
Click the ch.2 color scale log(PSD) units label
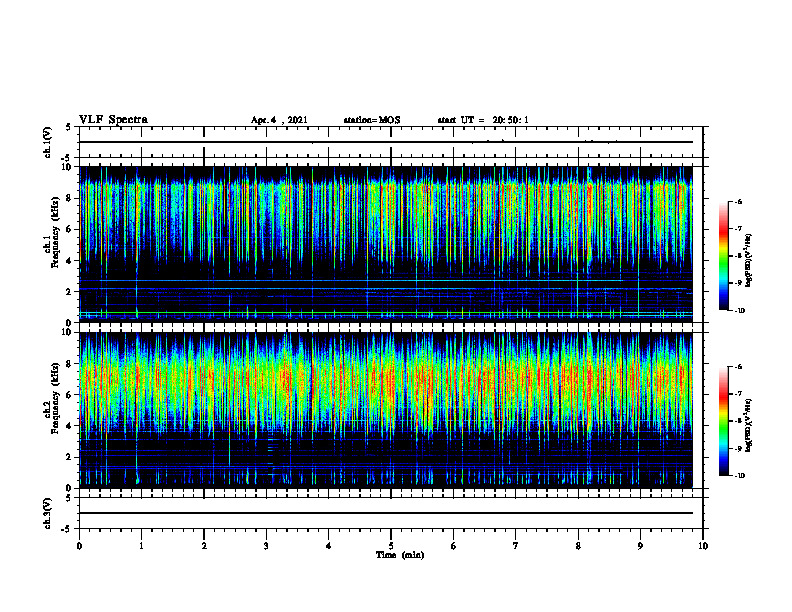pos(749,425)
